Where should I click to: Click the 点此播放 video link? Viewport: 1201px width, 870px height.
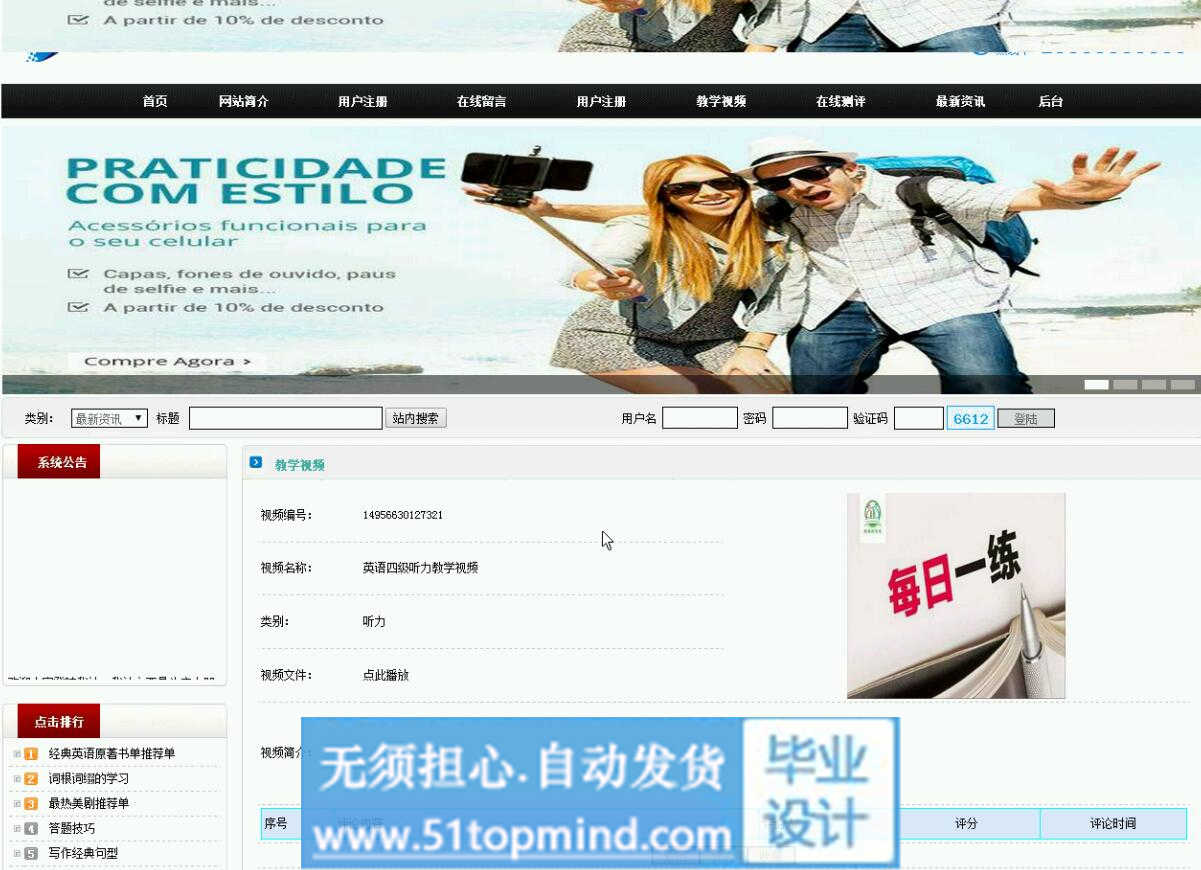(x=386, y=676)
